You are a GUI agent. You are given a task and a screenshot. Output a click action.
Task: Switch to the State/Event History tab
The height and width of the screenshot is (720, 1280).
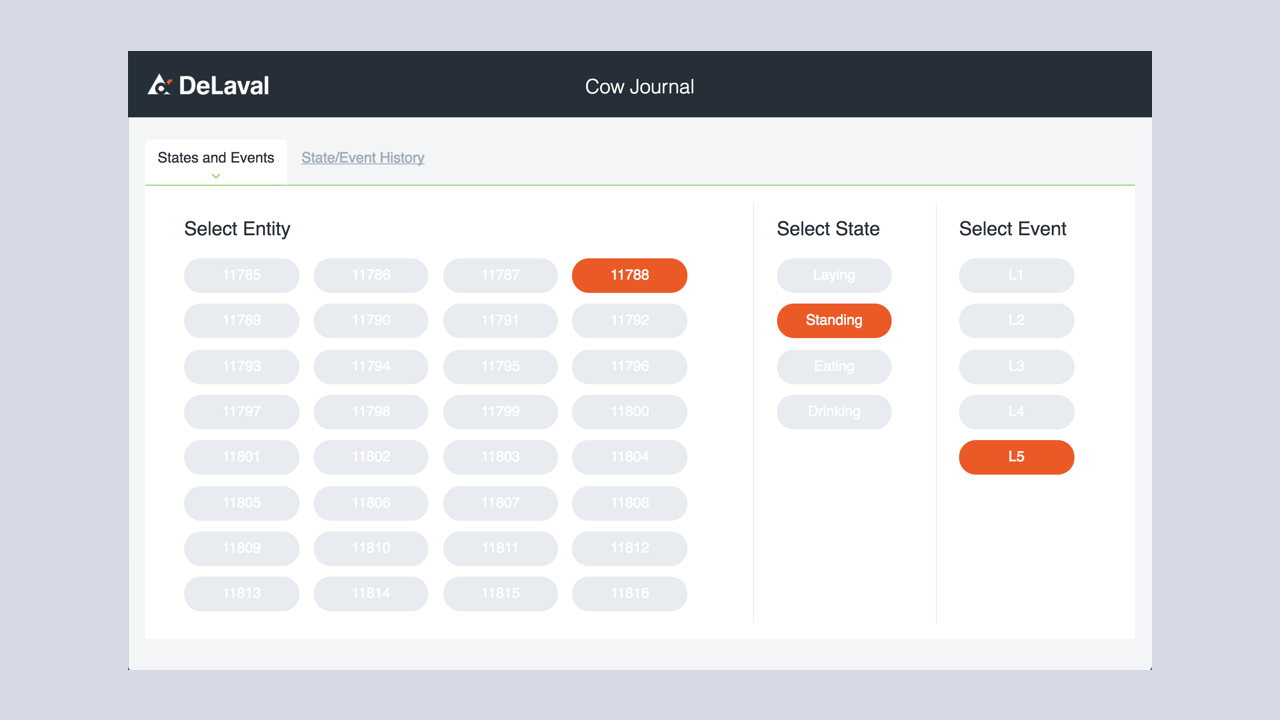[362, 157]
